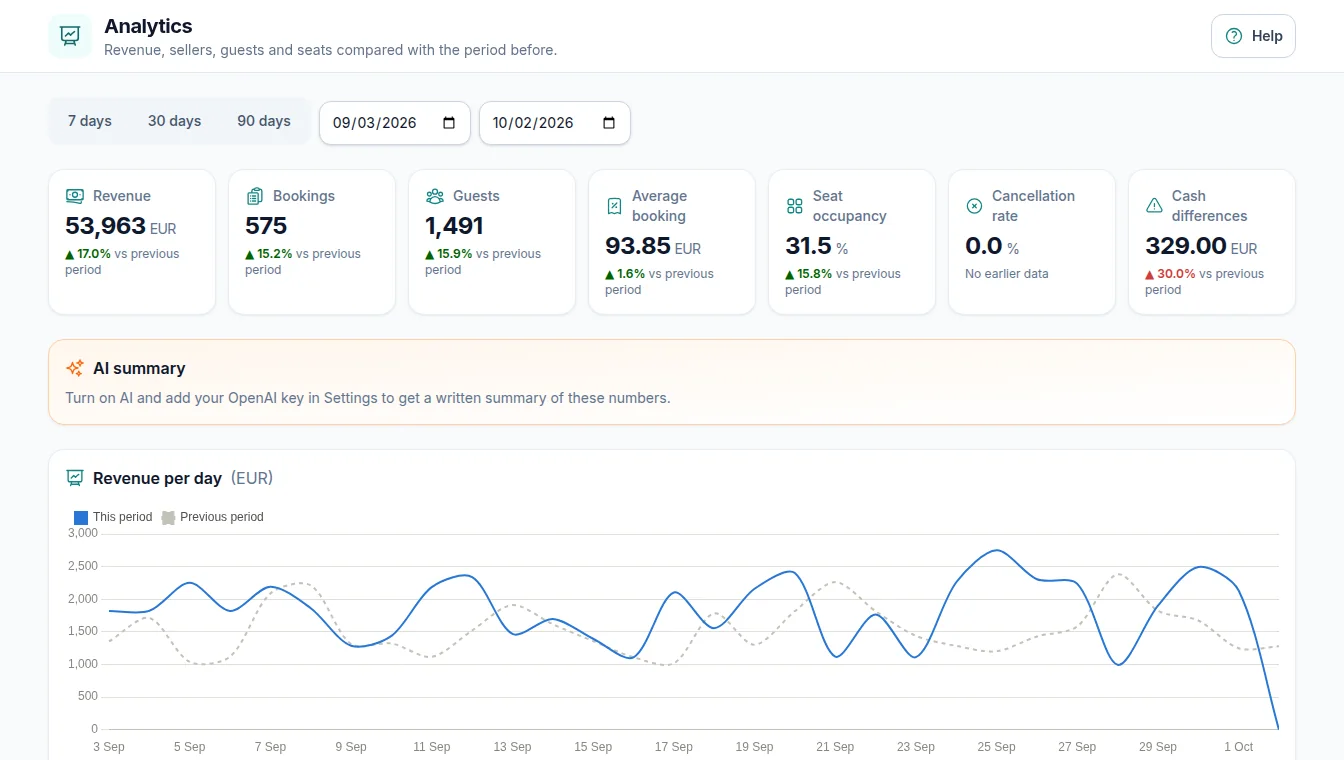Click the 'No earlier data' note
The width and height of the screenshot is (1344, 760).
pyautogui.click(x=1007, y=274)
